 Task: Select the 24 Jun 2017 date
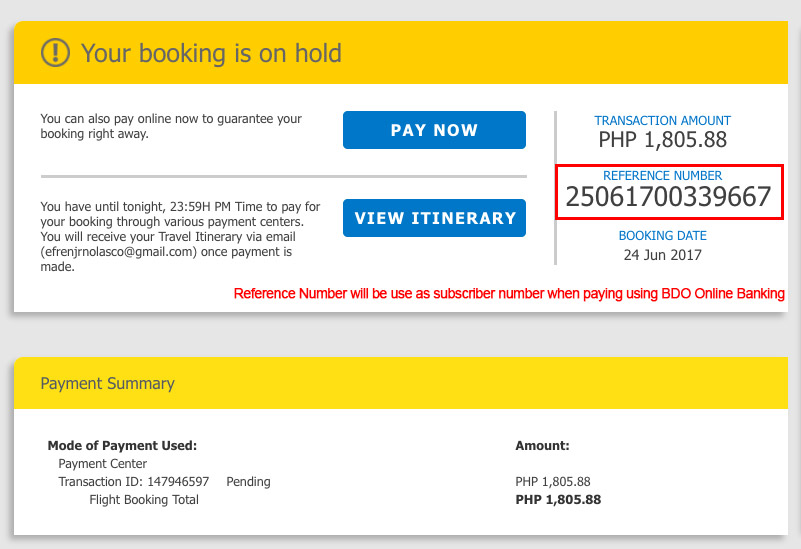tap(663, 255)
